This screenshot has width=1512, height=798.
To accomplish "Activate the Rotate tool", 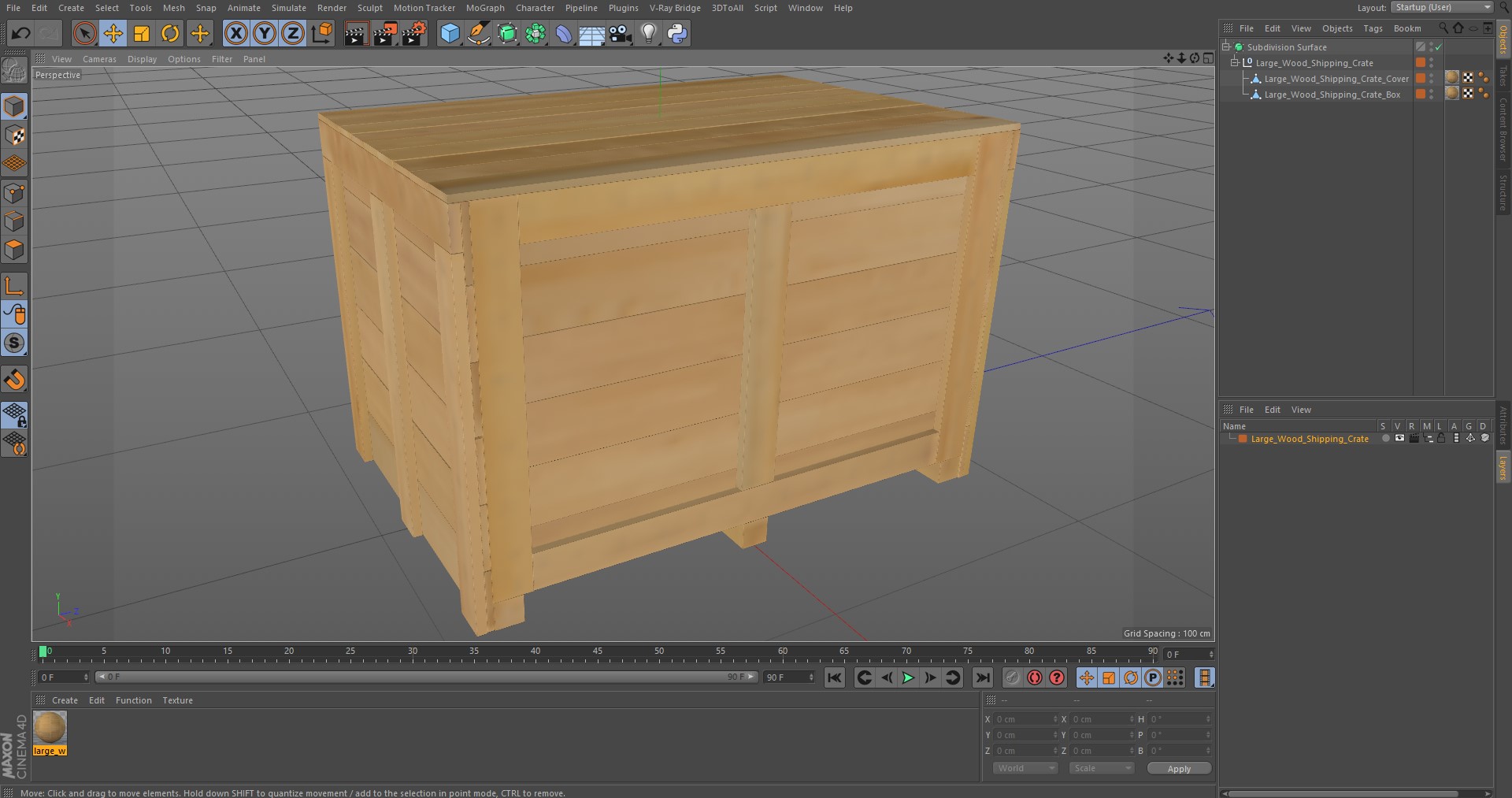I will coord(170,33).
